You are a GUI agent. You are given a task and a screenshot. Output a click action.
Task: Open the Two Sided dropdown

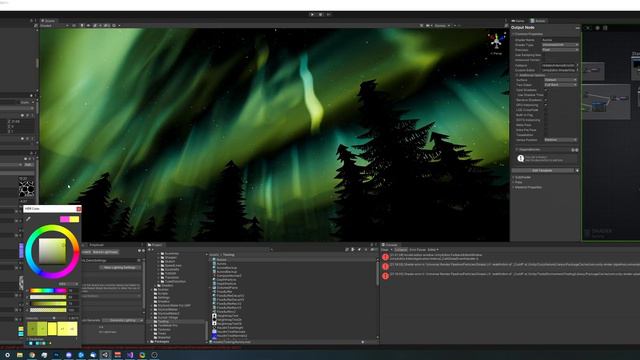[560, 85]
